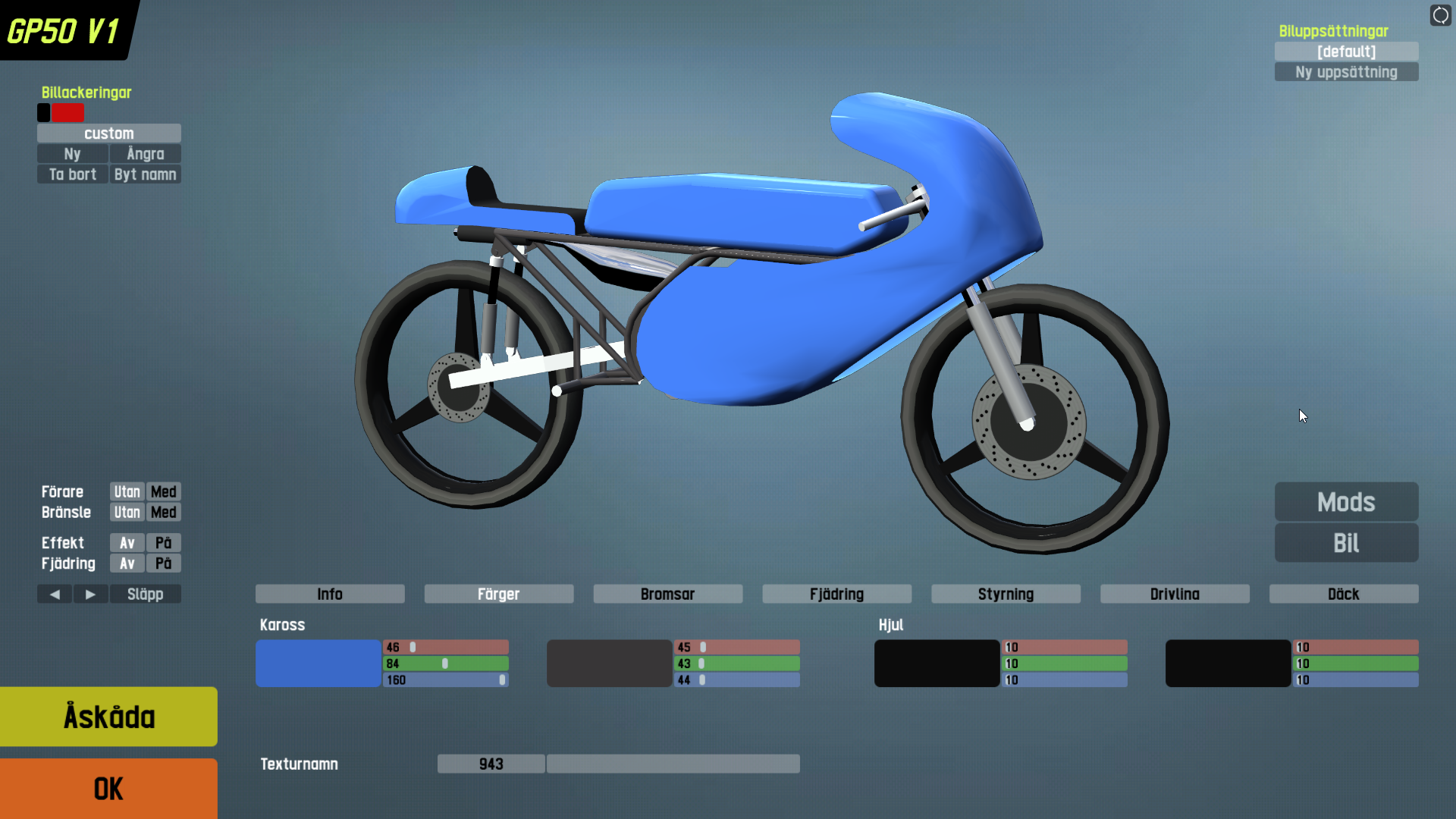Click the blue Kaross color swatch
Image resolution: width=1456 pixels, height=819 pixels.
318,664
